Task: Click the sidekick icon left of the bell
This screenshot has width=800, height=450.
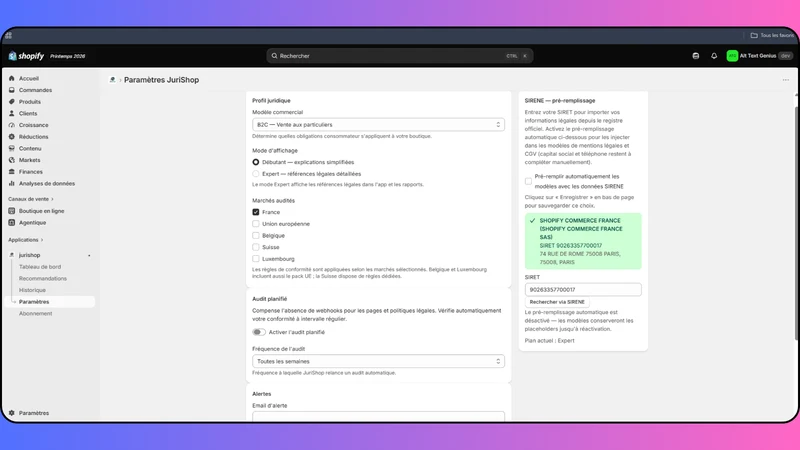Action: [x=695, y=56]
